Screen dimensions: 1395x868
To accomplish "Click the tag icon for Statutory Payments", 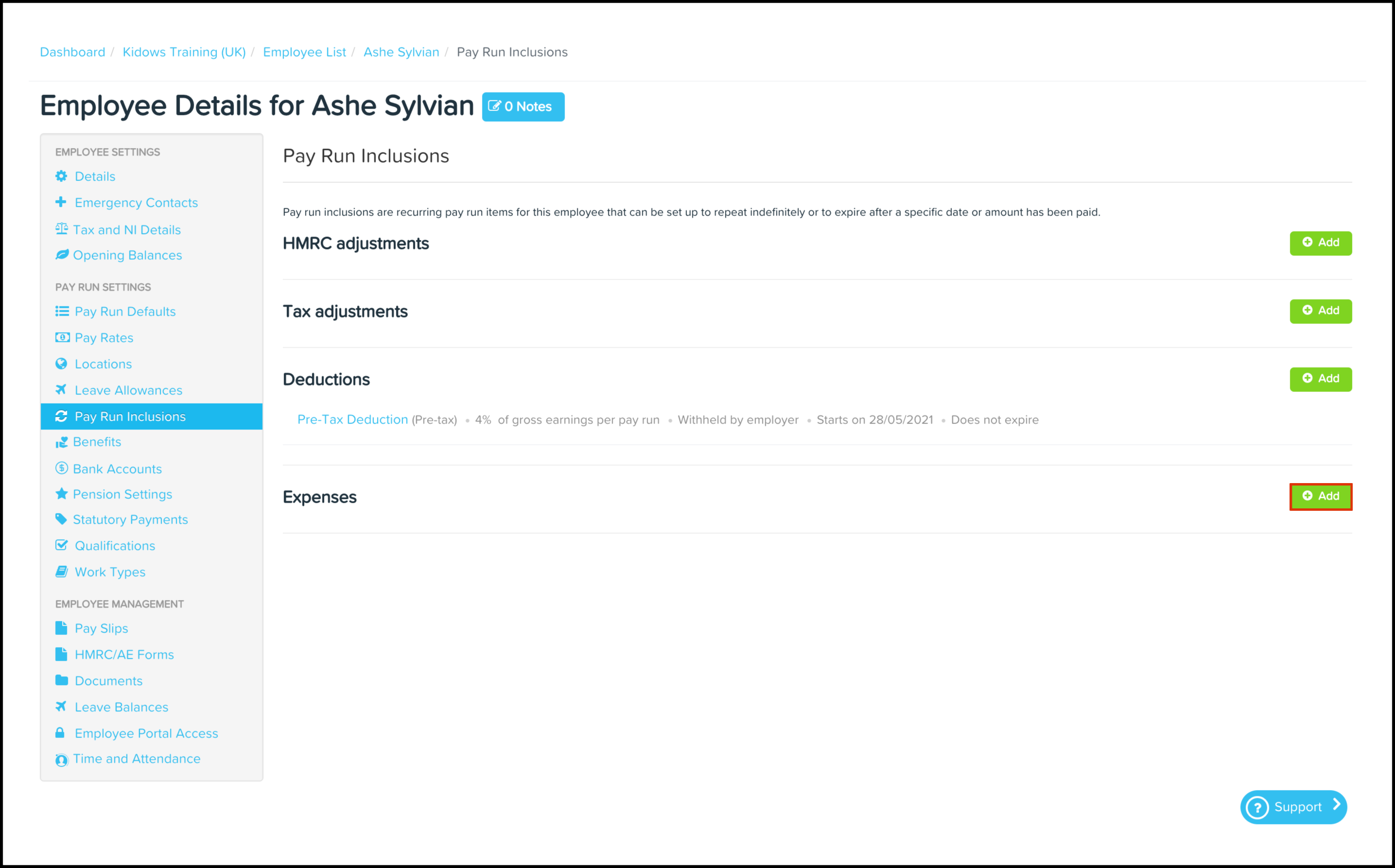I will click(61, 519).
